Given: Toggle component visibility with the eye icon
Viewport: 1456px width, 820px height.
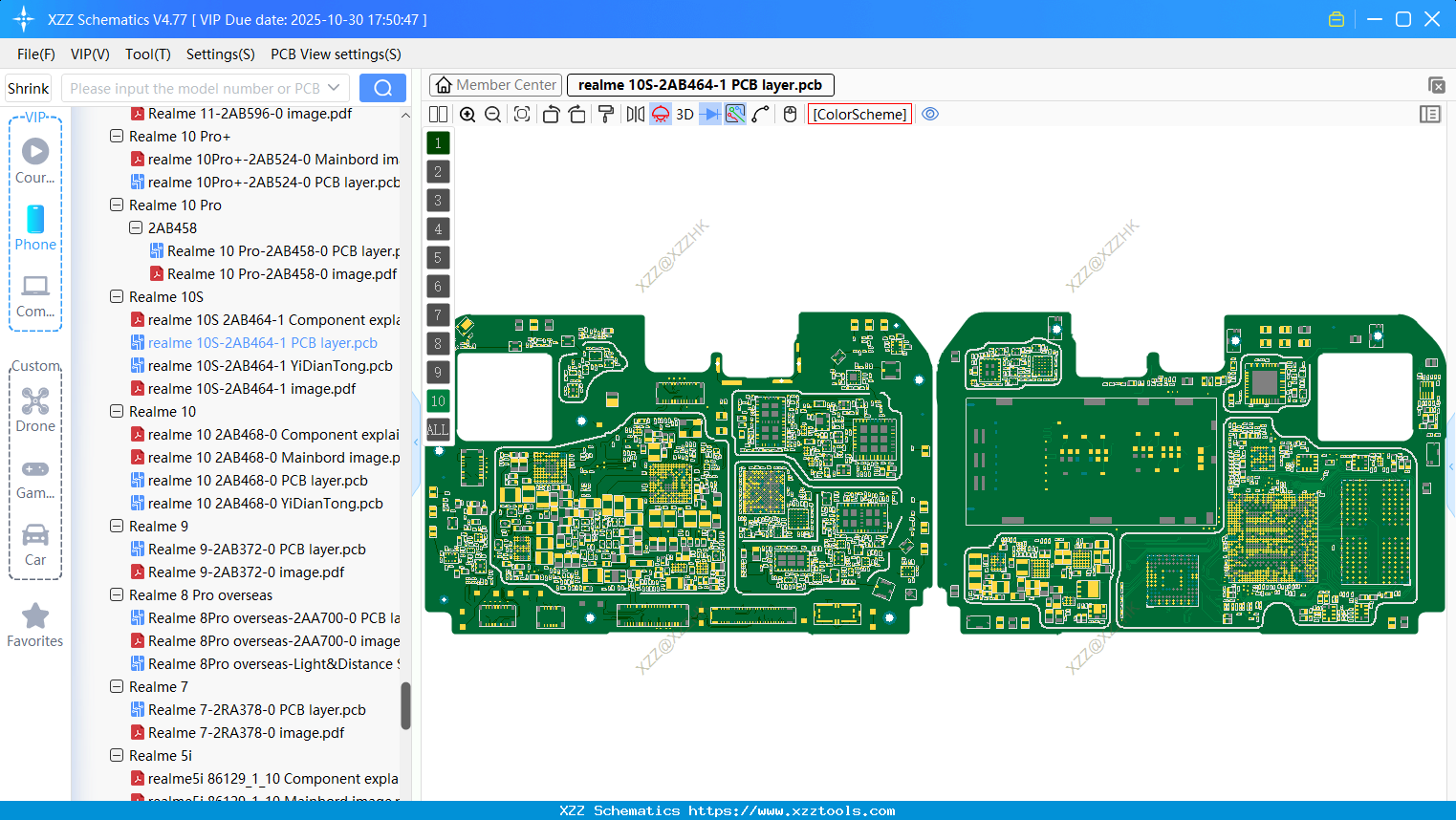Looking at the screenshot, I should point(930,114).
